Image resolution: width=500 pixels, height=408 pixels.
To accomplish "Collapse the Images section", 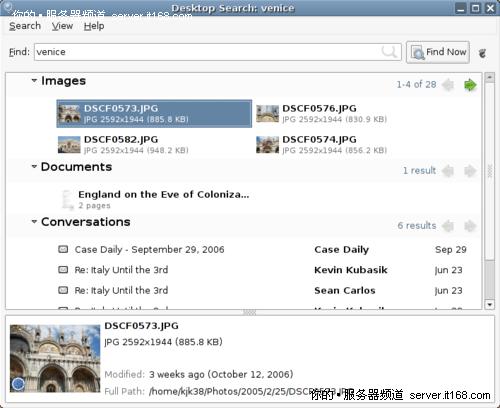I will [x=34, y=80].
